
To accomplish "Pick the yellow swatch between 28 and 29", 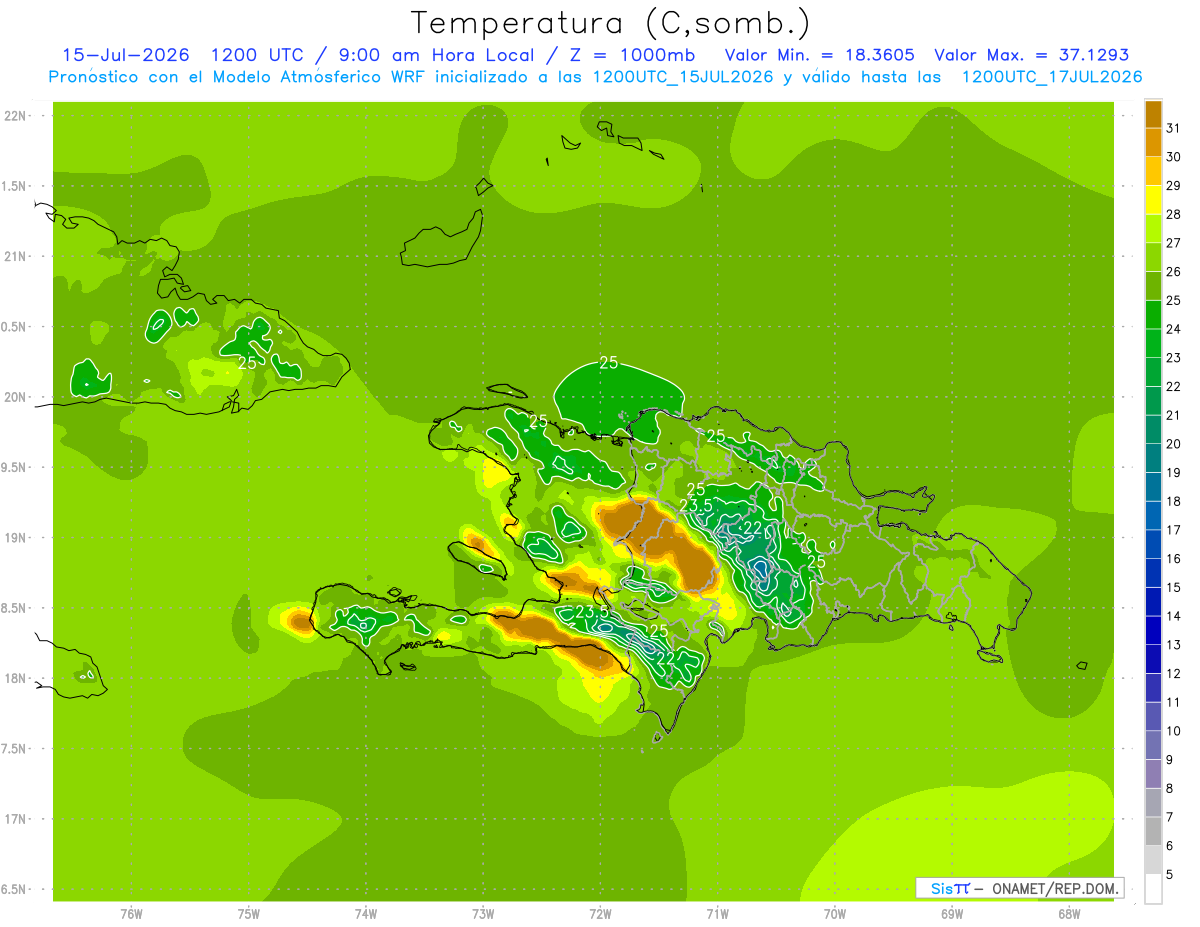I will tap(1153, 200).
